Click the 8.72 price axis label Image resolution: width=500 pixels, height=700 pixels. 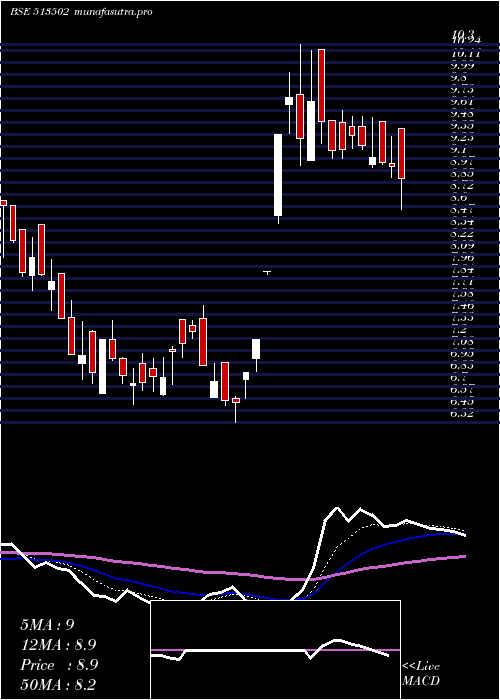pos(463,186)
